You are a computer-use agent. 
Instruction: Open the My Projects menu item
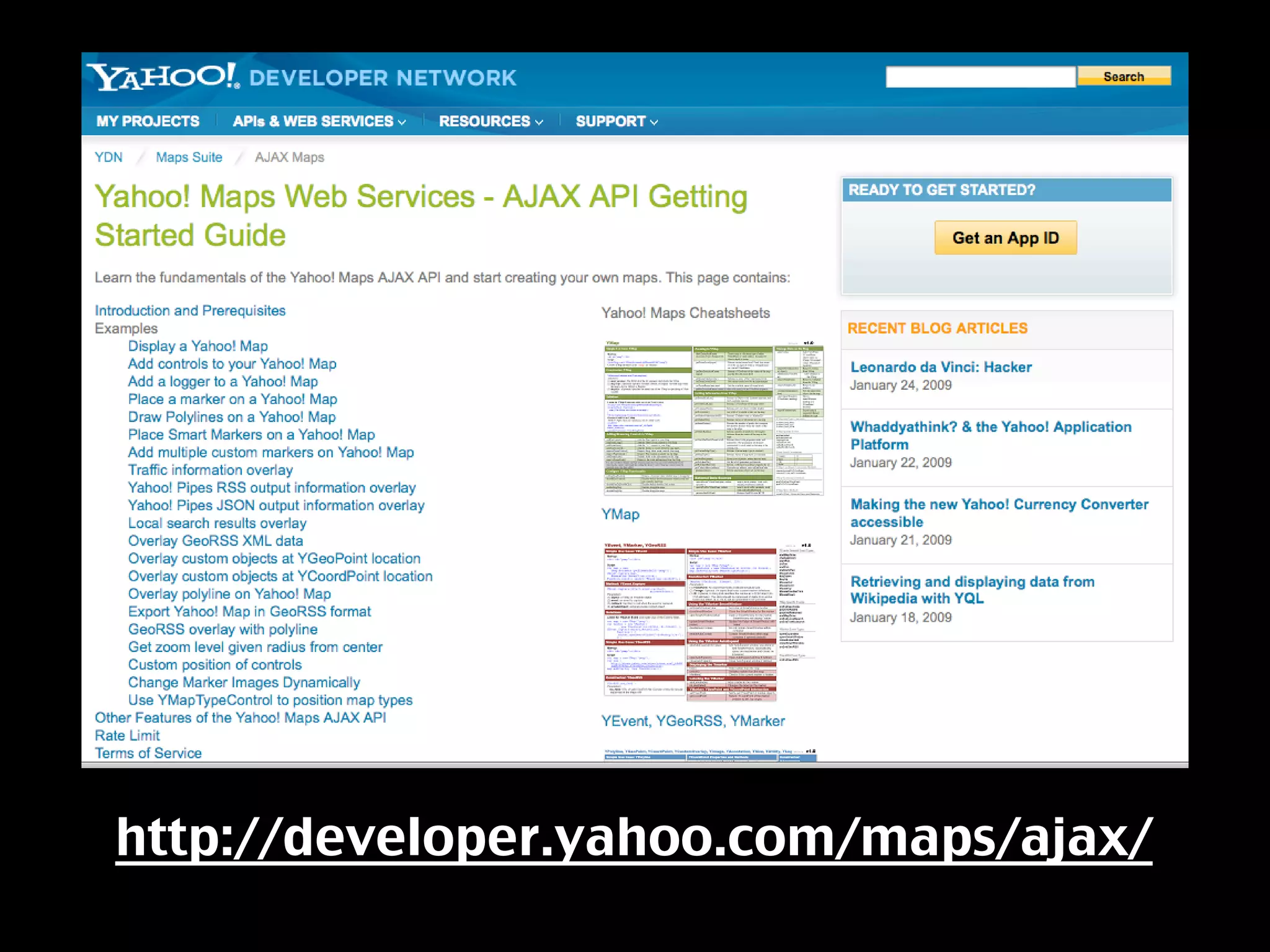pos(148,121)
